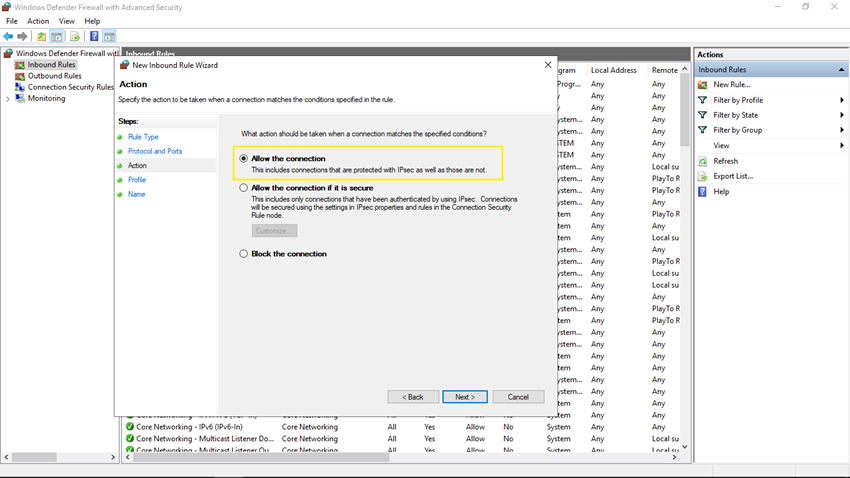Go to Profile step in wizard
This screenshot has width=850, height=478.
(137, 180)
